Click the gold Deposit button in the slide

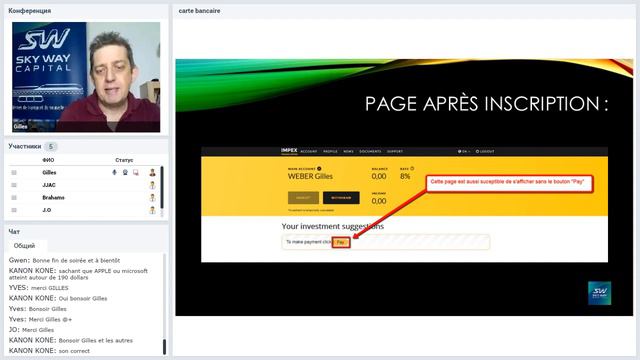point(303,198)
